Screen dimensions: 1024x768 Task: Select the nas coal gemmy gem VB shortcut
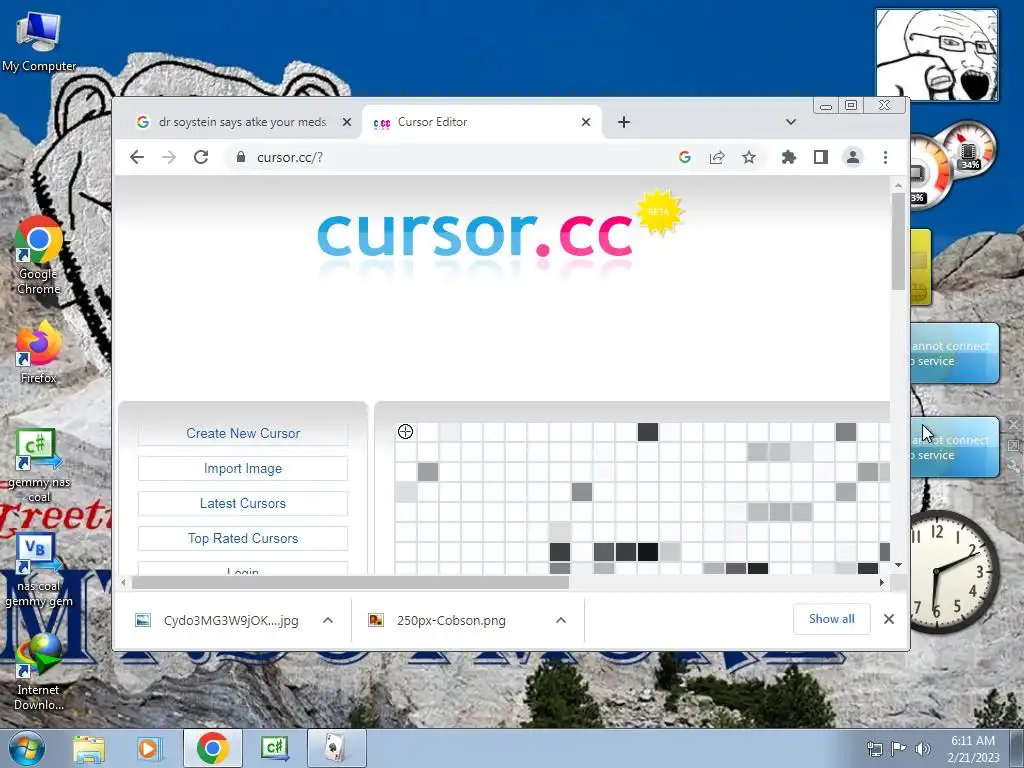[39, 571]
